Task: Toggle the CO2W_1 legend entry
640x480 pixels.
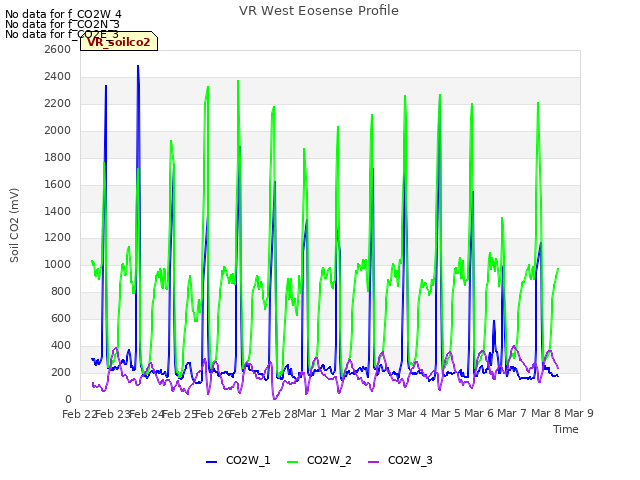Action: 238,460
